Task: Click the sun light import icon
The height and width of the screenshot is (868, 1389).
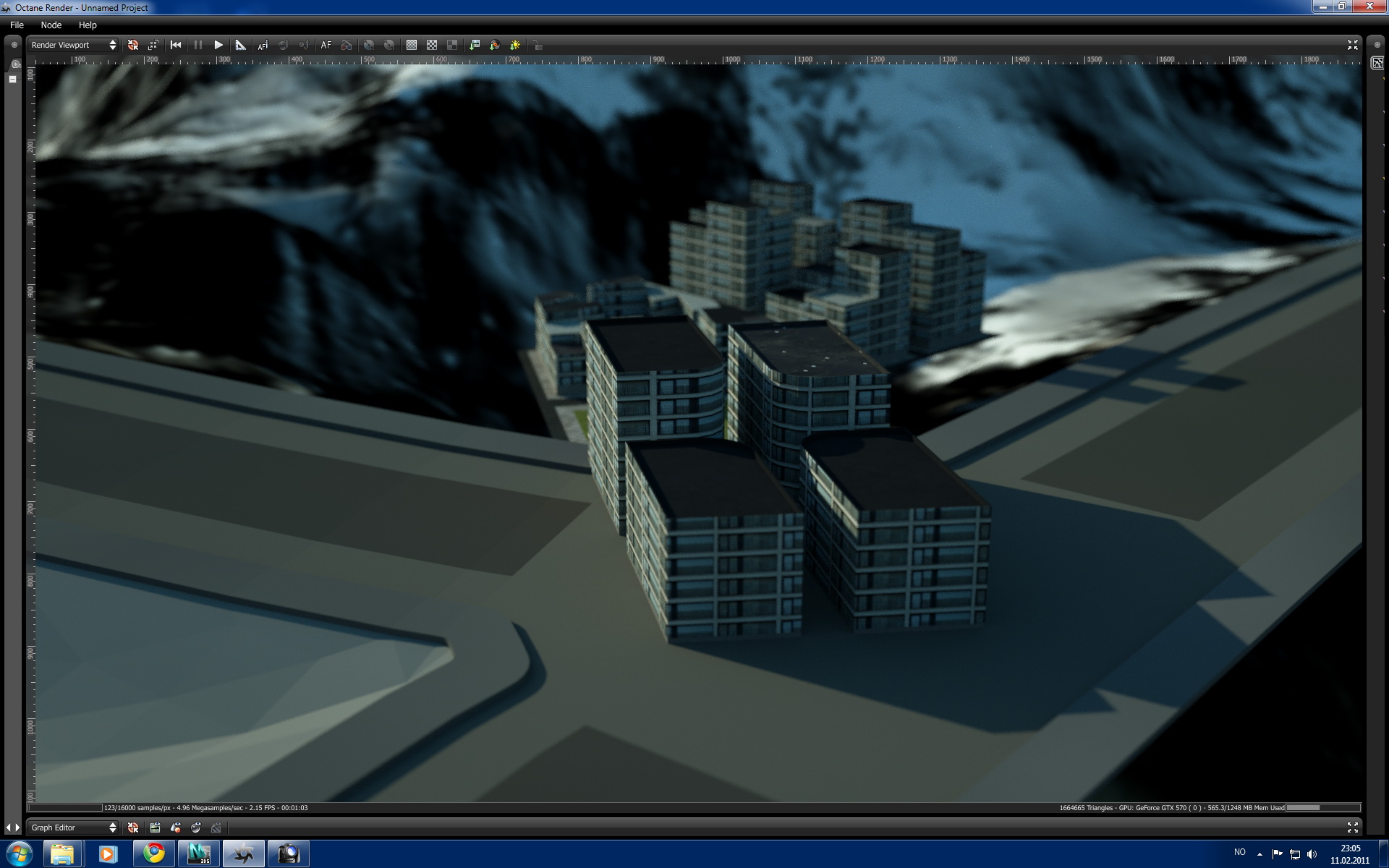Action: click(x=515, y=45)
